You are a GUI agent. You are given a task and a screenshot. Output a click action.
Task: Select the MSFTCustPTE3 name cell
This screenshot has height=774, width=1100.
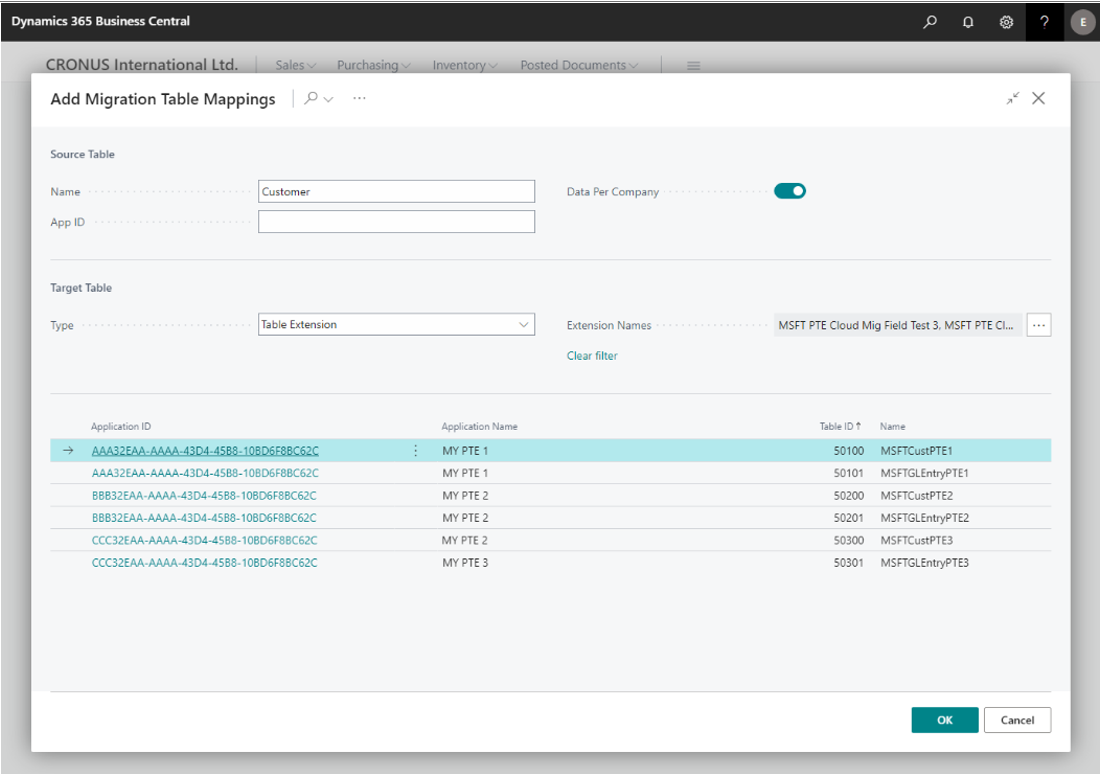click(x=916, y=540)
